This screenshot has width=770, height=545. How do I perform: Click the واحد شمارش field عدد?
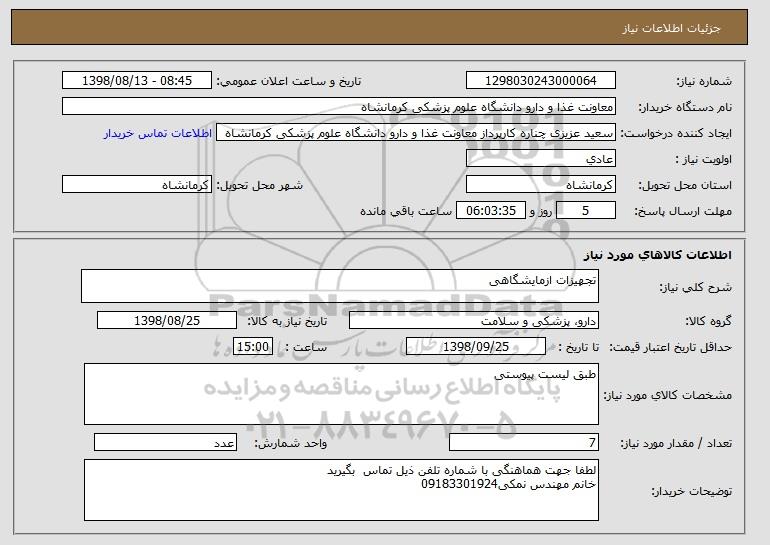pyautogui.click(x=165, y=442)
